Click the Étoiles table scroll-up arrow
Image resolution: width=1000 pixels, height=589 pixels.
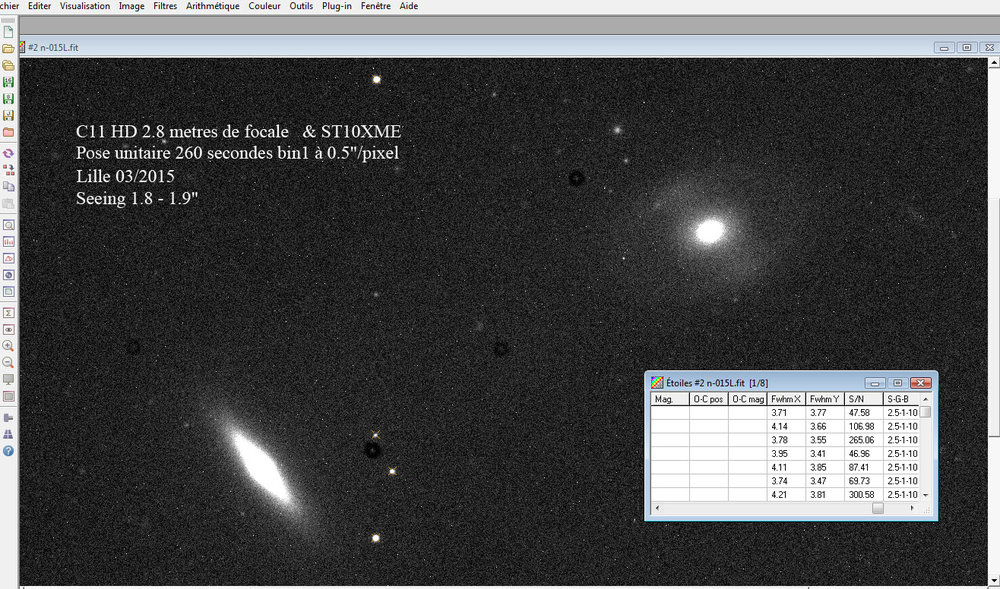pyautogui.click(x=925, y=399)
